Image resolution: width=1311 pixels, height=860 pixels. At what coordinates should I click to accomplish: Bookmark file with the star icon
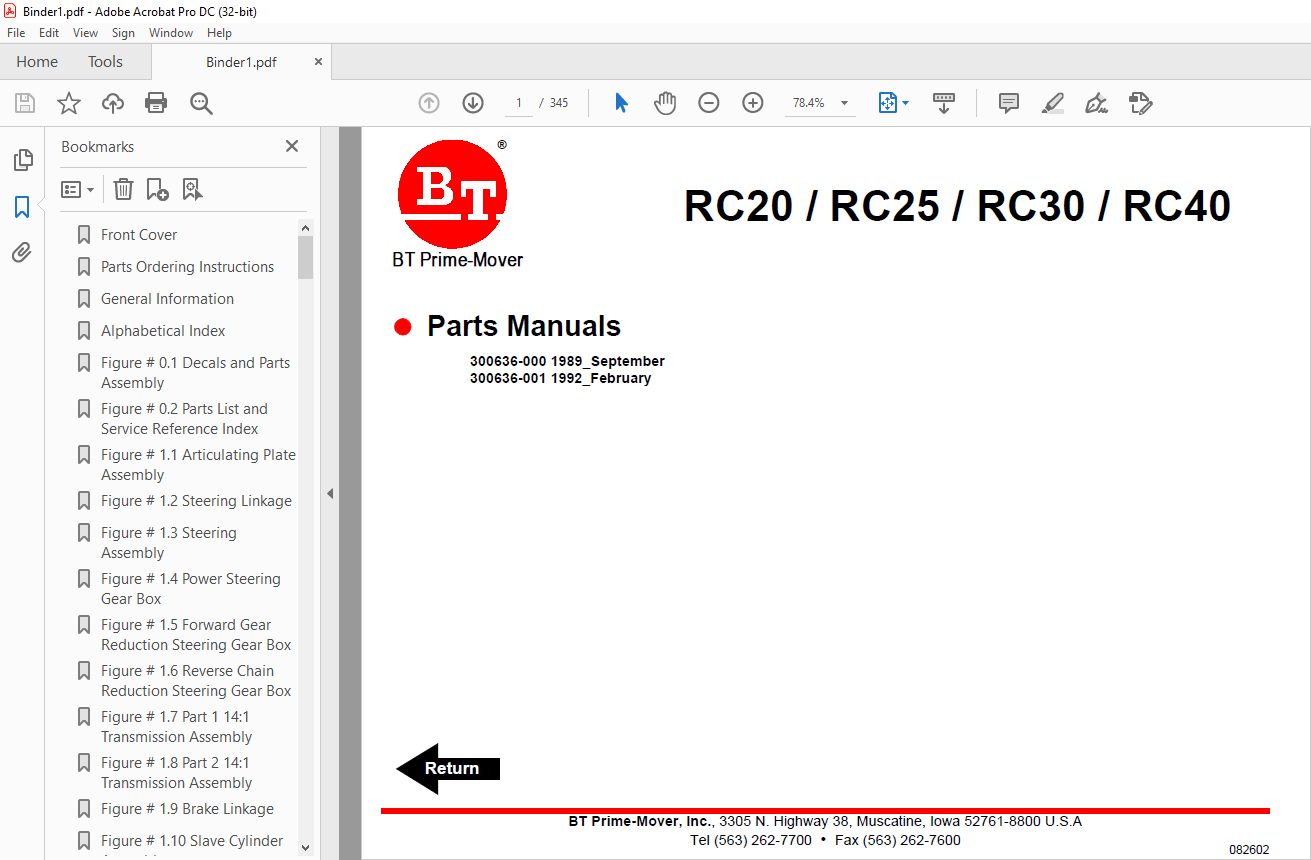tap(68, 103)
